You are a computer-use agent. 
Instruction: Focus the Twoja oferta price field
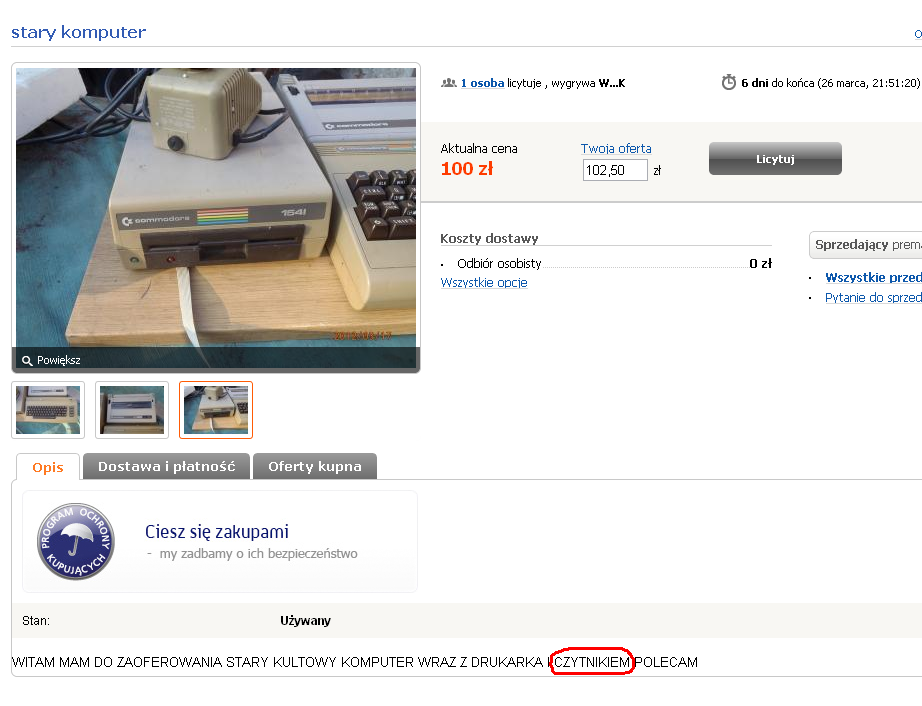click(615, 170)
